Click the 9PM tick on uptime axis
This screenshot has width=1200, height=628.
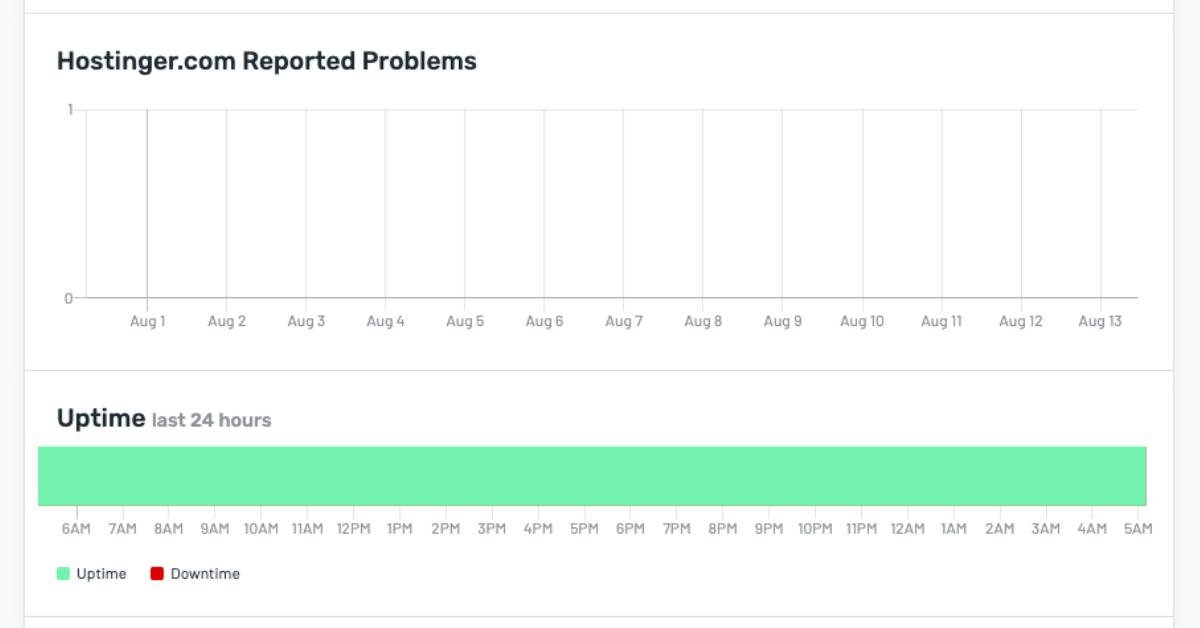coord(769,529)
